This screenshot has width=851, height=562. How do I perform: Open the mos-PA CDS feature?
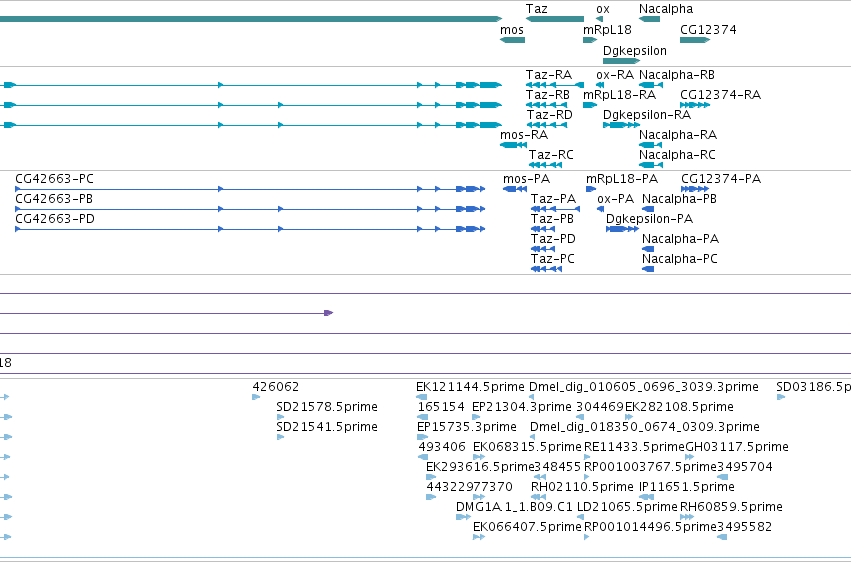[515, 189]
